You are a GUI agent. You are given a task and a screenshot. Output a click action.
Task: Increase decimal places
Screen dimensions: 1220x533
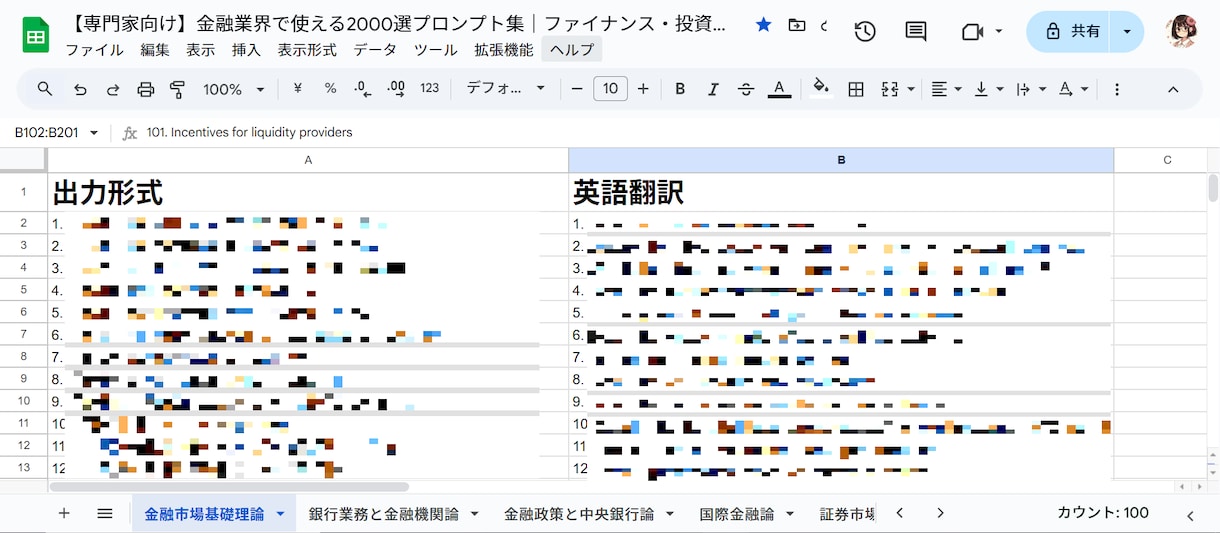(x=396, y=89)
